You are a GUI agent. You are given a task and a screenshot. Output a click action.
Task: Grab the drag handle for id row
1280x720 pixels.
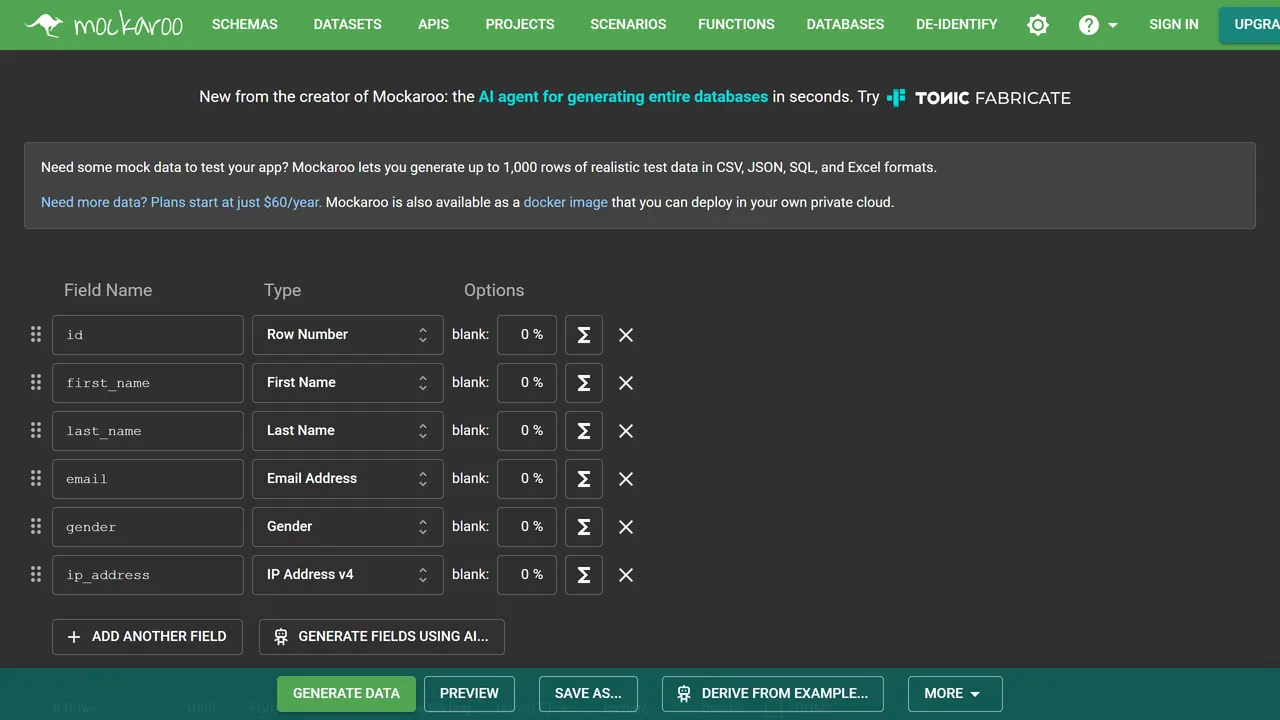tap(36, 334)
